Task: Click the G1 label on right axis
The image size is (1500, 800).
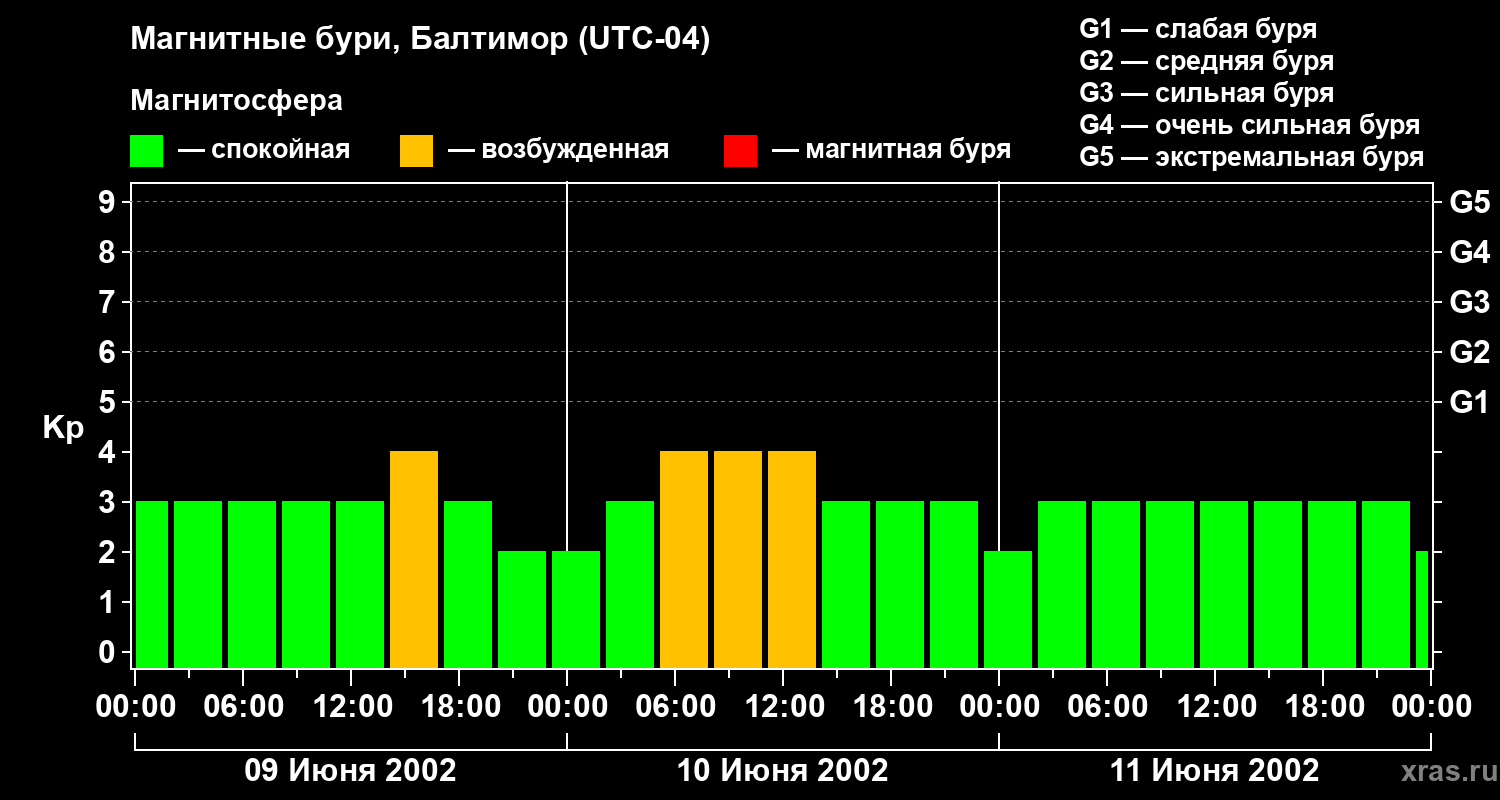Action: coord(1469,402)
